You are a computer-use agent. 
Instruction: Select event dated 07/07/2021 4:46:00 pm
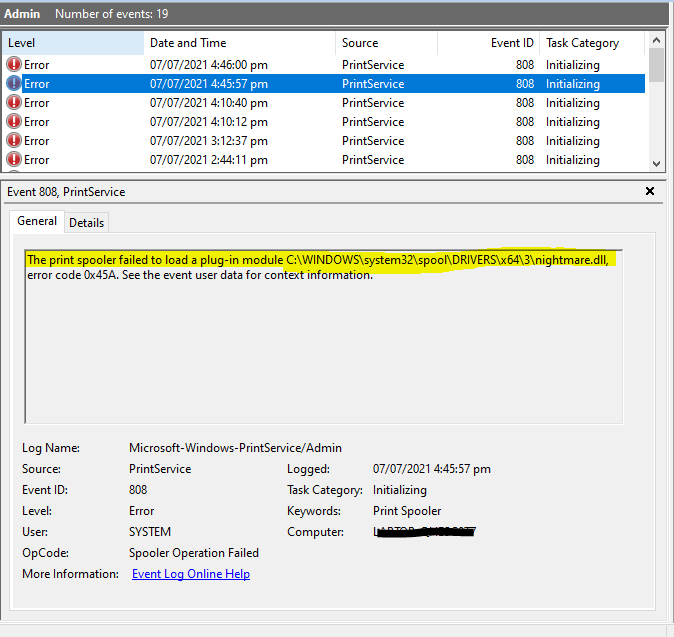pos(324,64)
